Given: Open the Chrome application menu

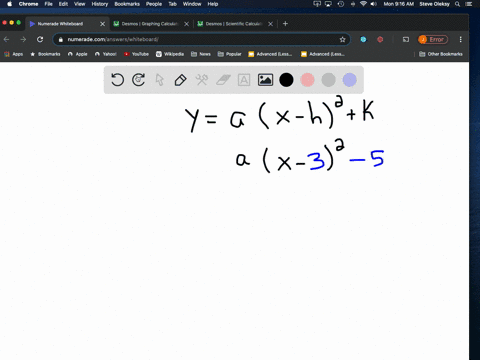Looking at the screenshot, I should (x=28, y=4).
